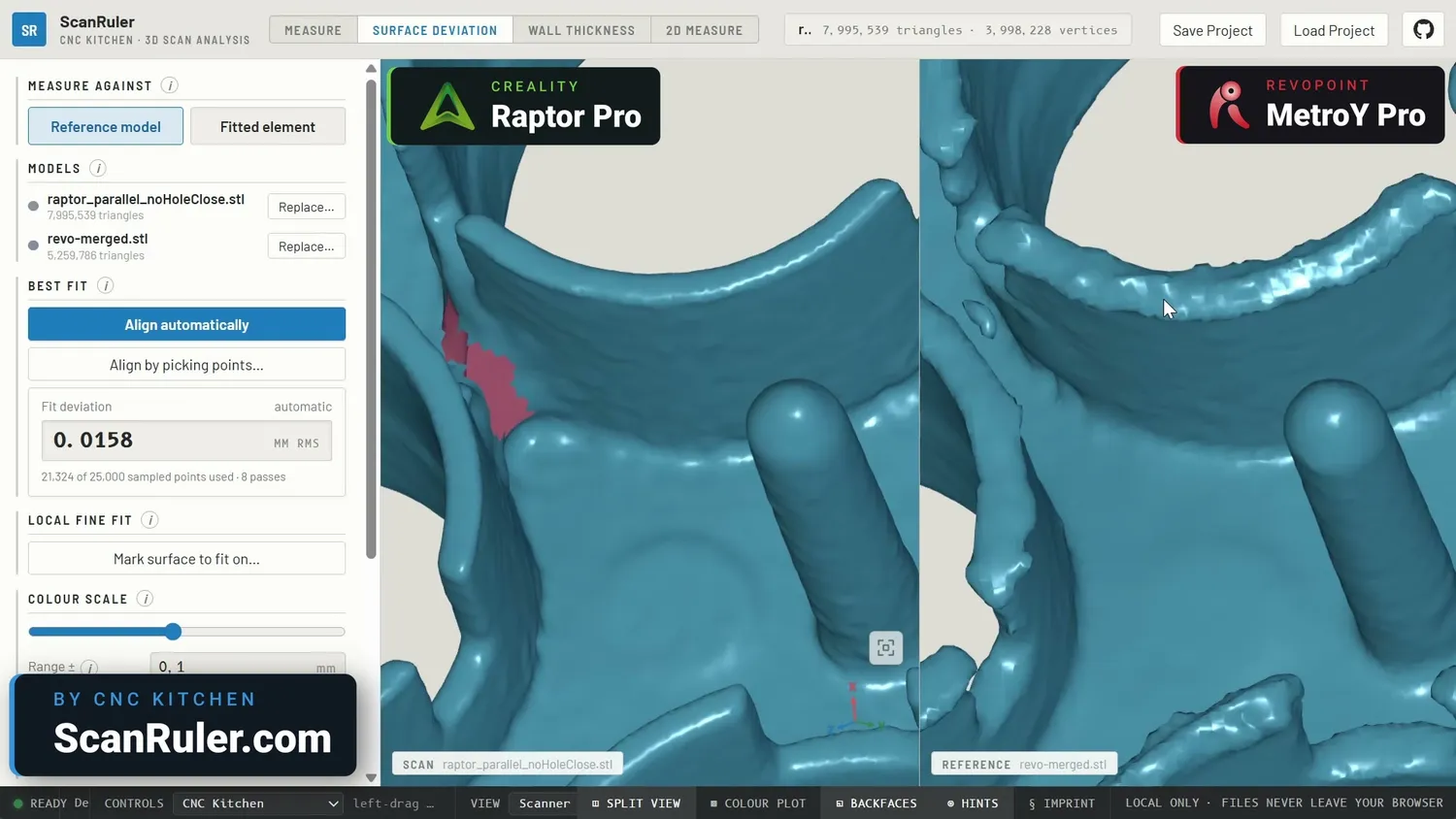Screen dimensions: 1456x819
Task: Click Align automatically button
Action: tap(186, 324)
